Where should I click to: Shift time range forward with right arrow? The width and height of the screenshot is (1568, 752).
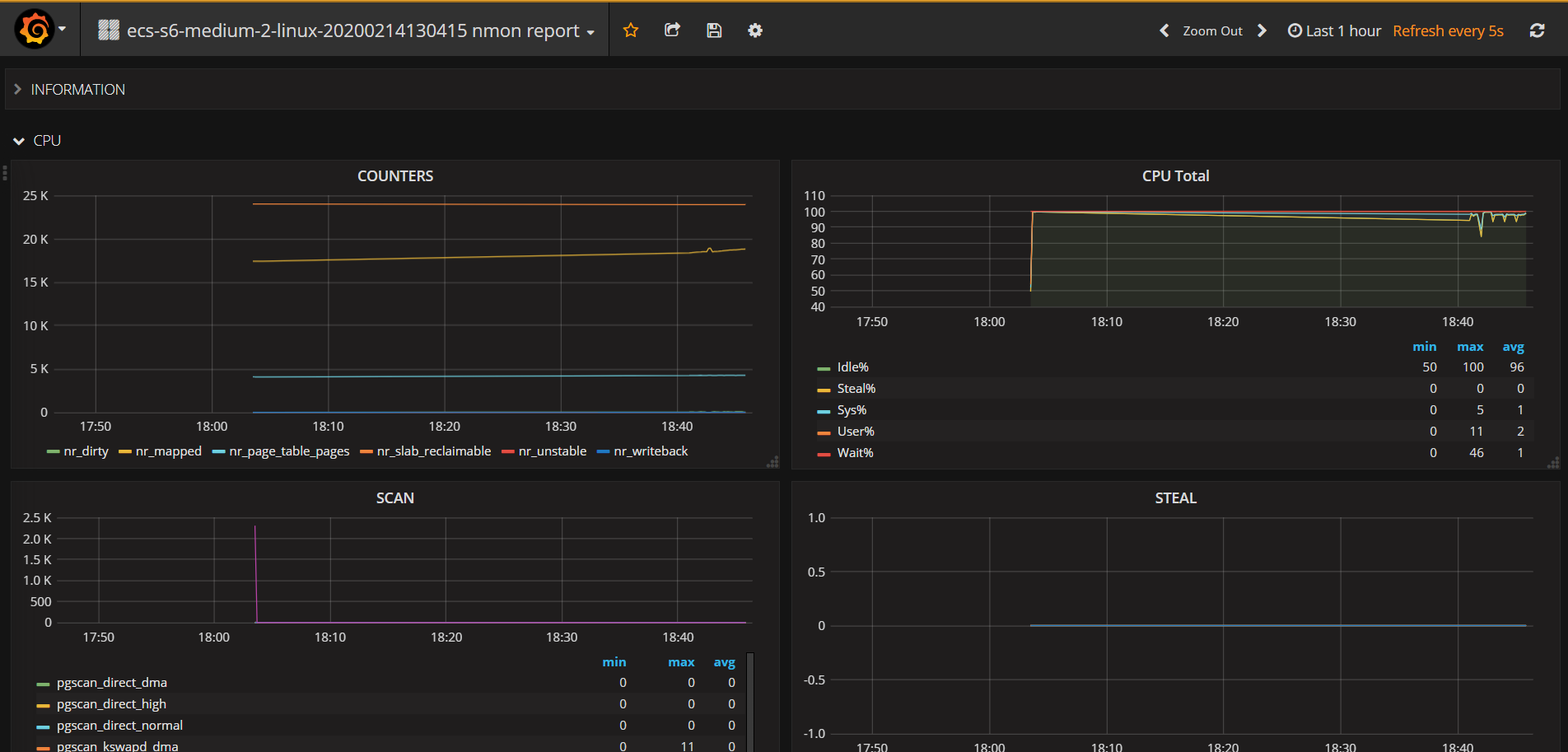click(x=1262, y=30)
